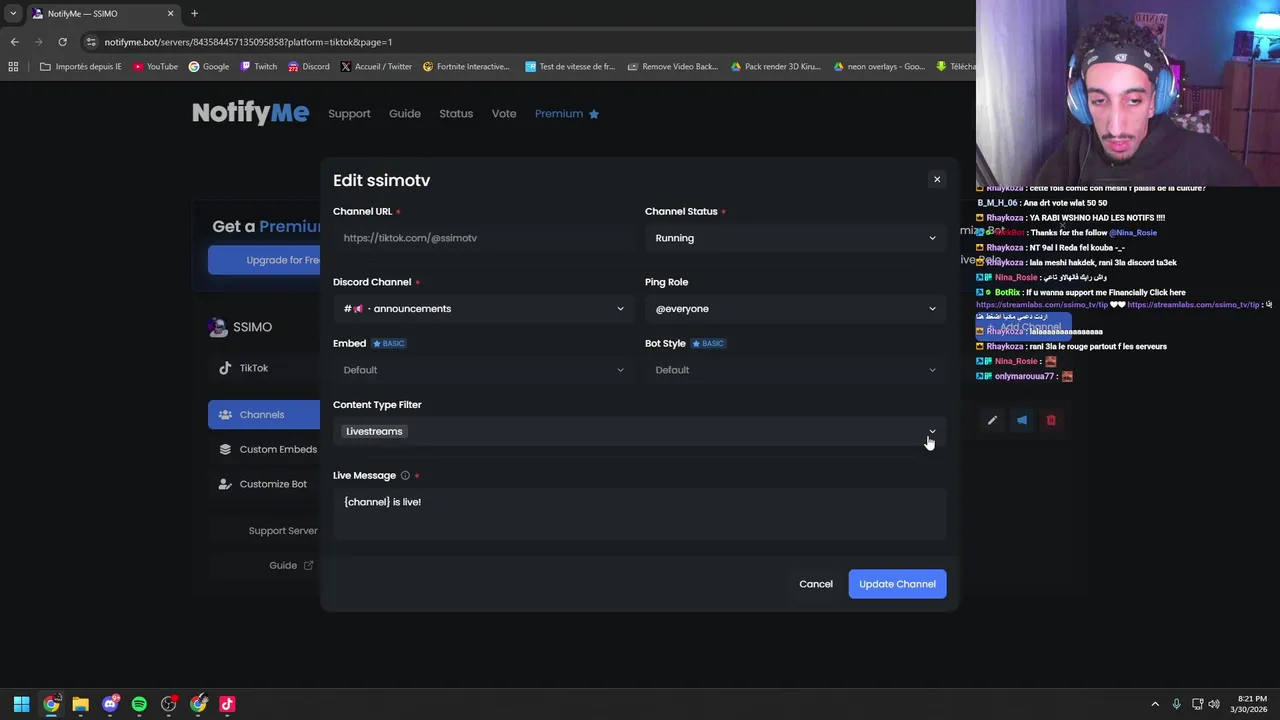This screenshot has width=1280, height=720.
Task: Click the red trash delete icon
Action: [x=1051, y=420]
